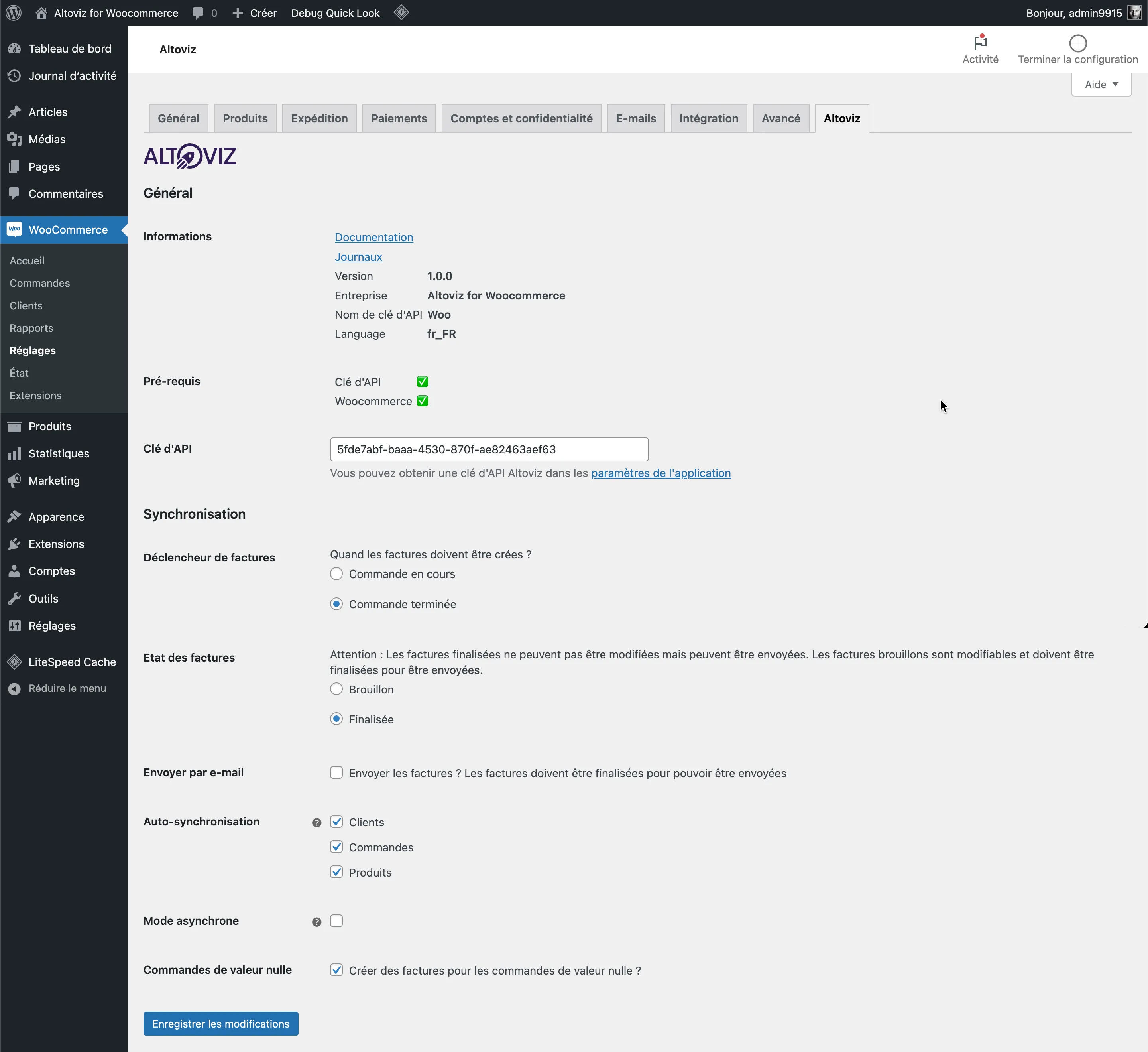Click Terminer la configuration circle icon

click(1078, 43)
